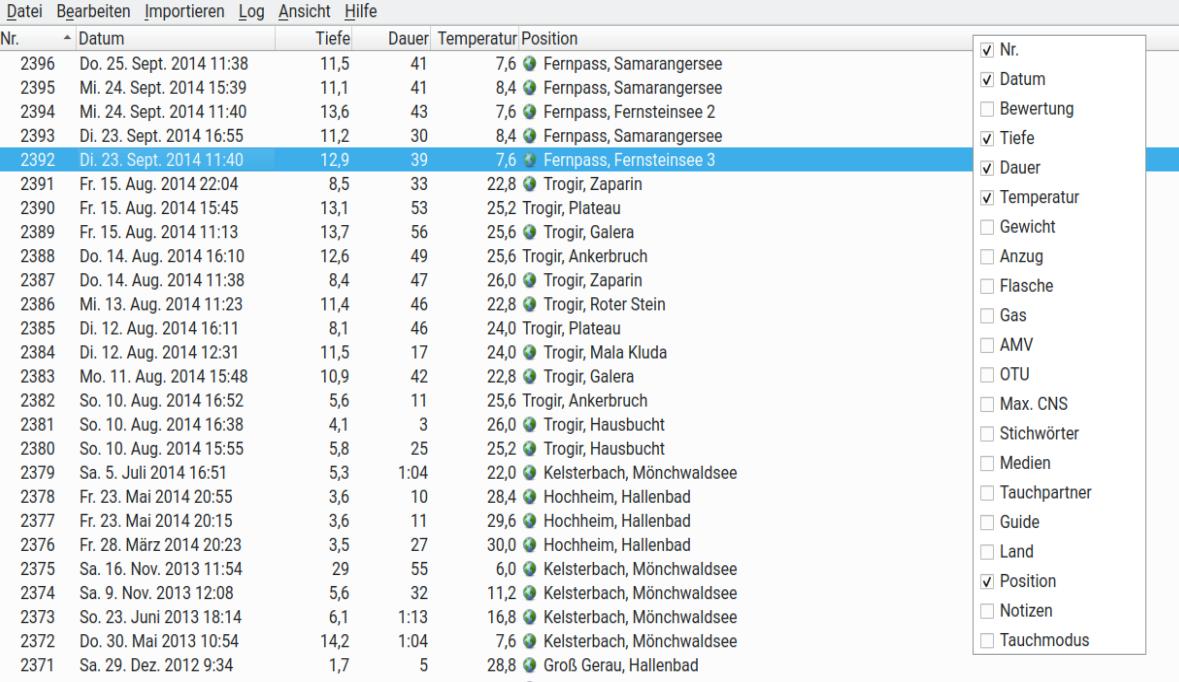1179x682 pixels.
Task: Disable the Position column checkbox
Action: click(x=985, y=580)
